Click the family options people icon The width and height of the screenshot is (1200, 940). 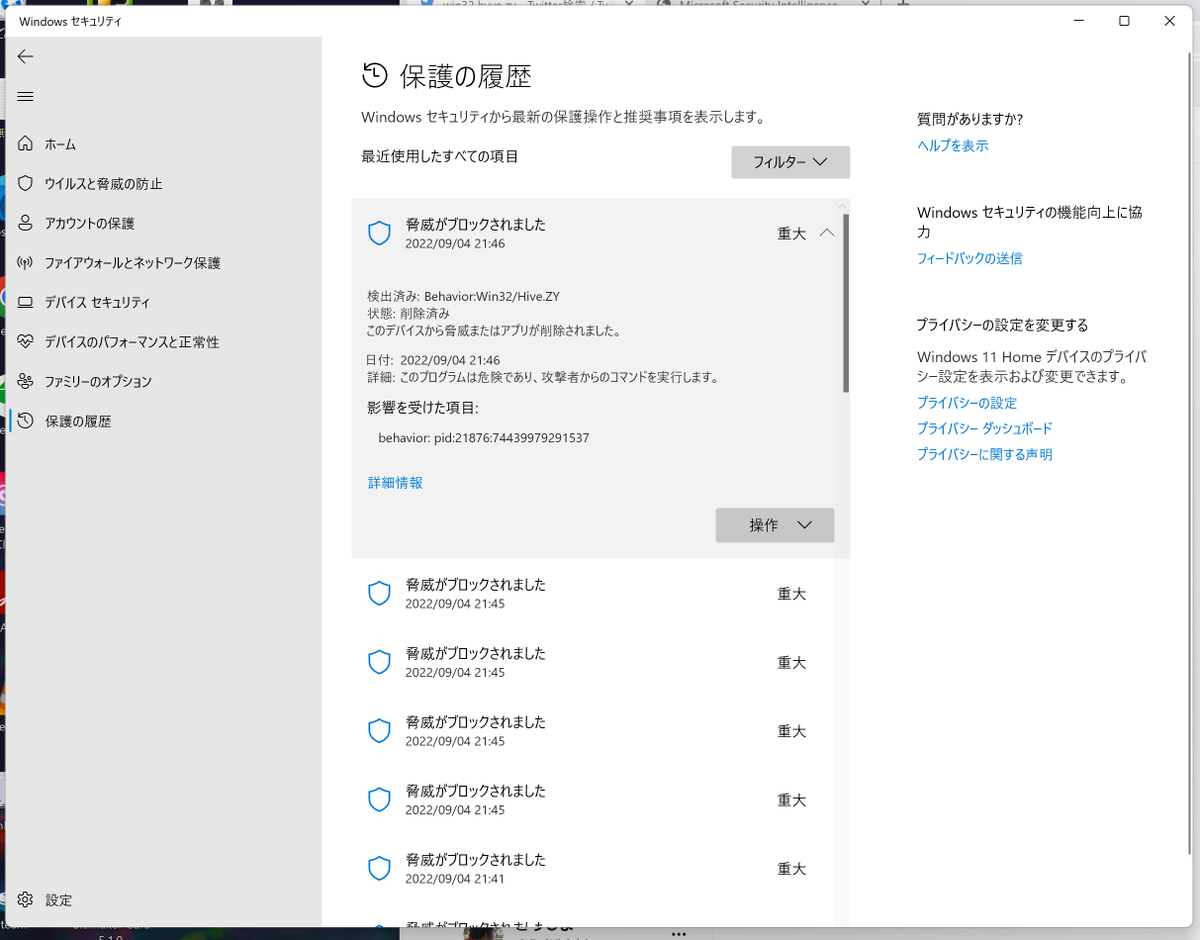tap(26, 381)
